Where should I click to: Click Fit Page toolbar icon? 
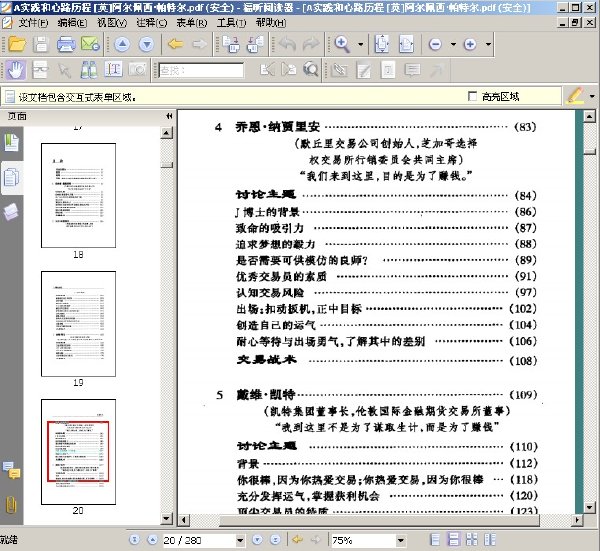pyautogui.click(x=382, y=44)
